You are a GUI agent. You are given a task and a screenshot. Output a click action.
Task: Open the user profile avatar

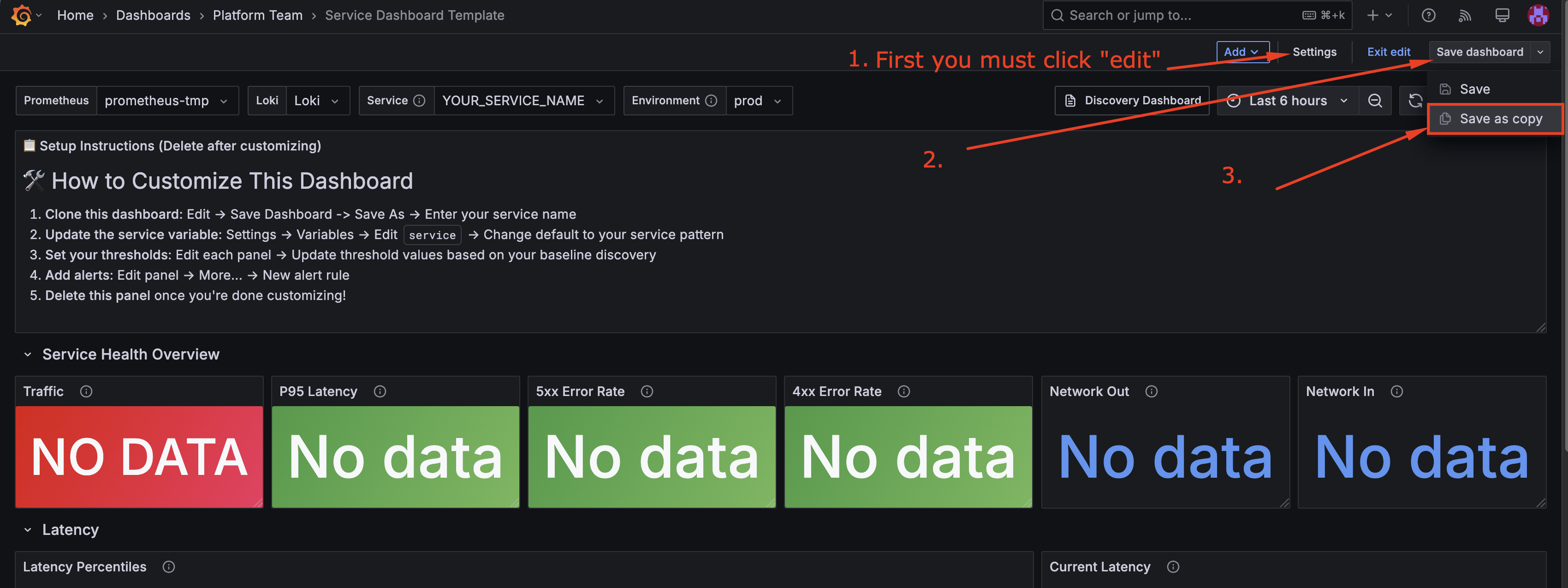pyautogui.click(x=1538, y=15)
